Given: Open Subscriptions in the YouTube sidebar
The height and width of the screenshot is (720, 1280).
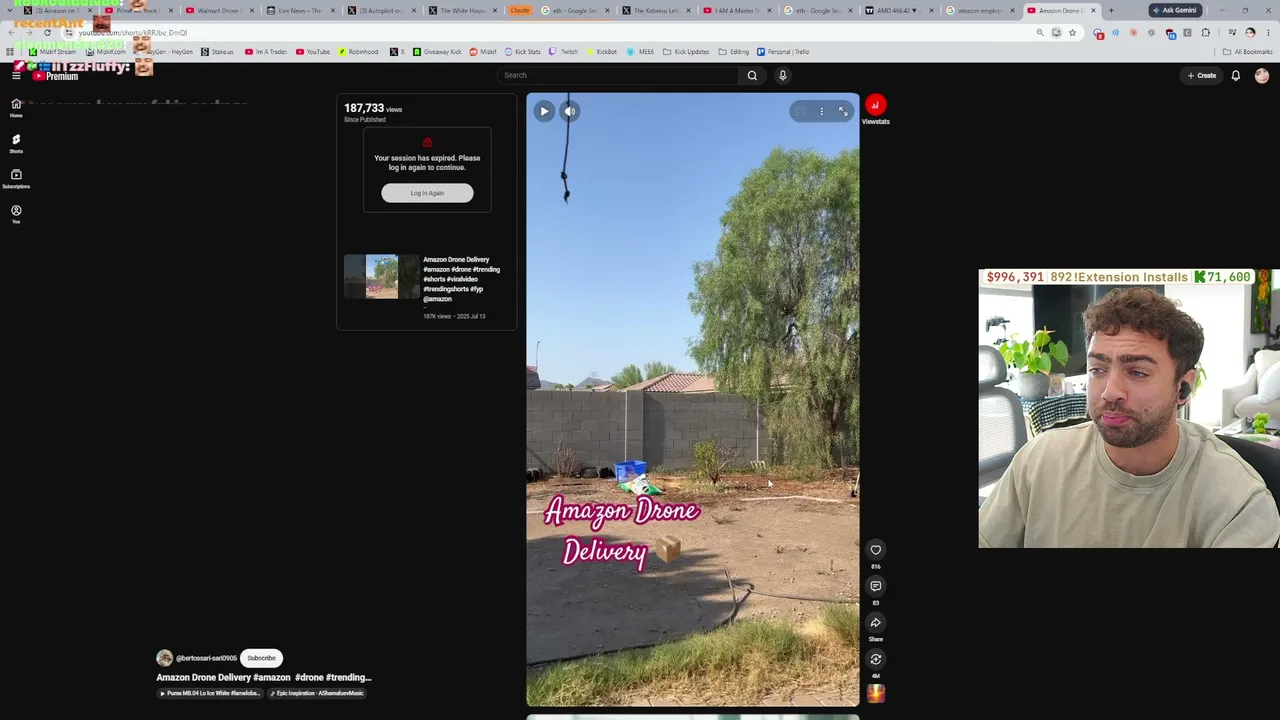Looking at the screenshot, I should tap(16, 179).
